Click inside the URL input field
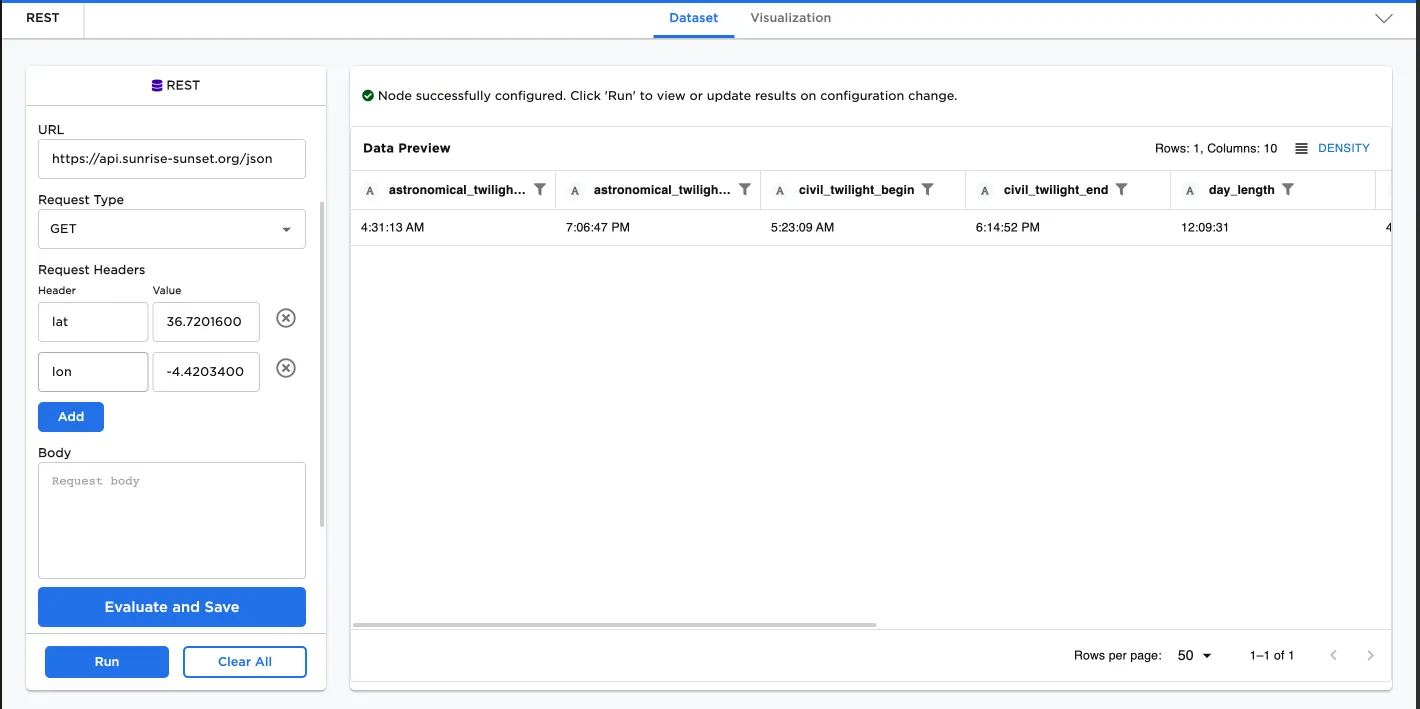The height and width of the screenshot is (709, 1420). click(x=171, y=159)
